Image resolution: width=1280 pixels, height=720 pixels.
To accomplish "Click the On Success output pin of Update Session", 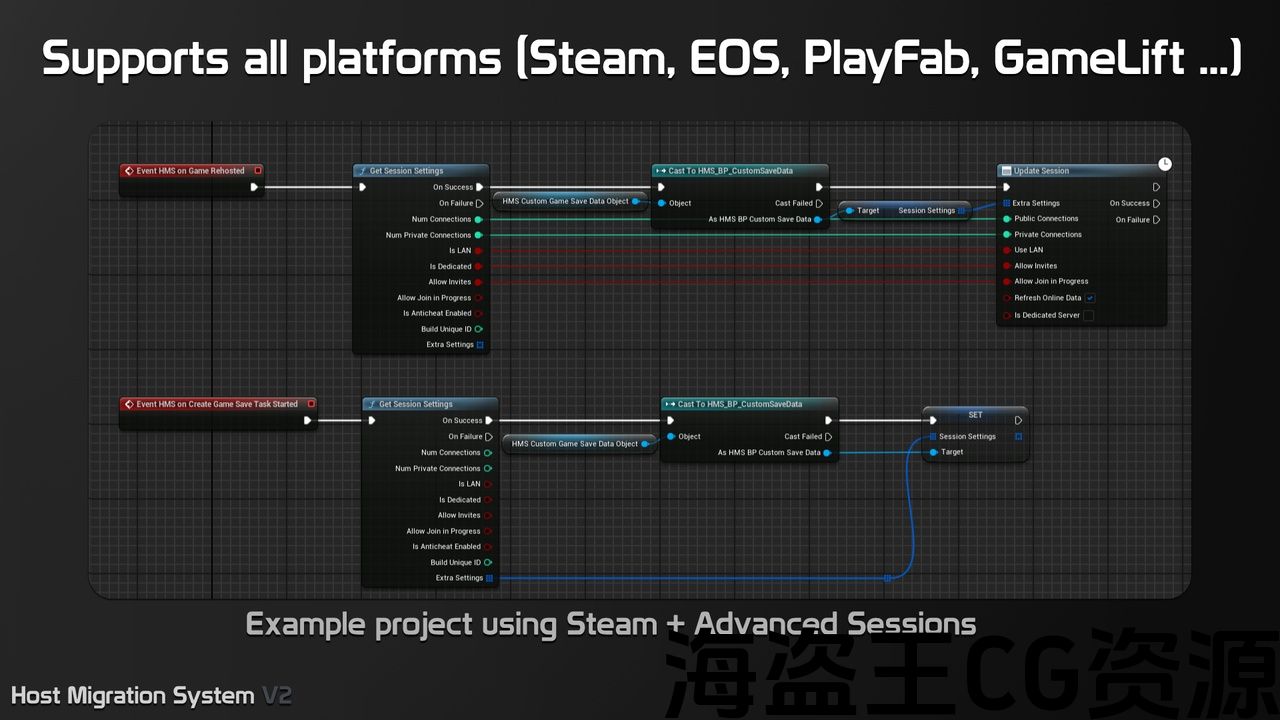I will point(1157,203).
